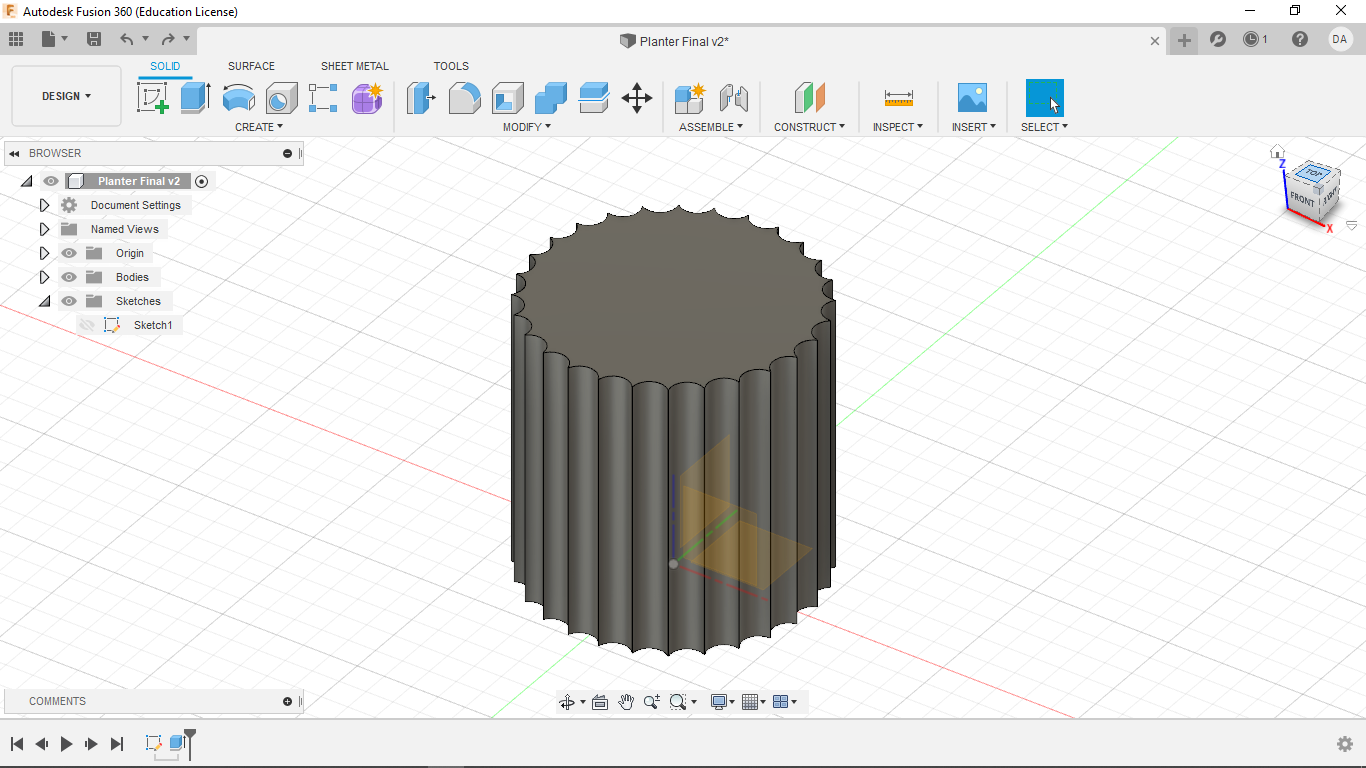Select the Measure tool icon

[898, 98]
